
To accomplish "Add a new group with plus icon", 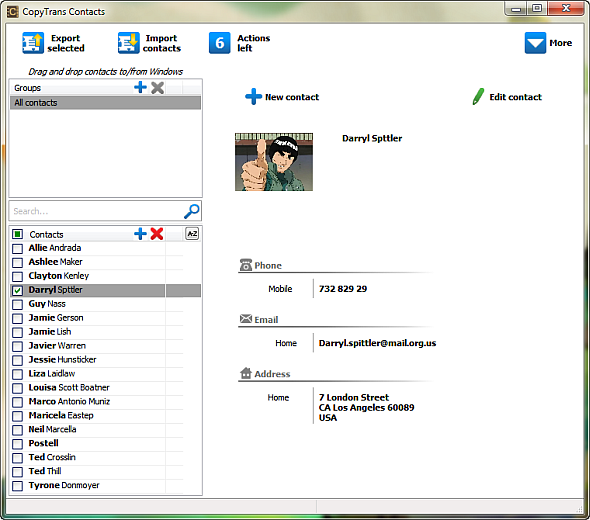I will pos(140,87).
